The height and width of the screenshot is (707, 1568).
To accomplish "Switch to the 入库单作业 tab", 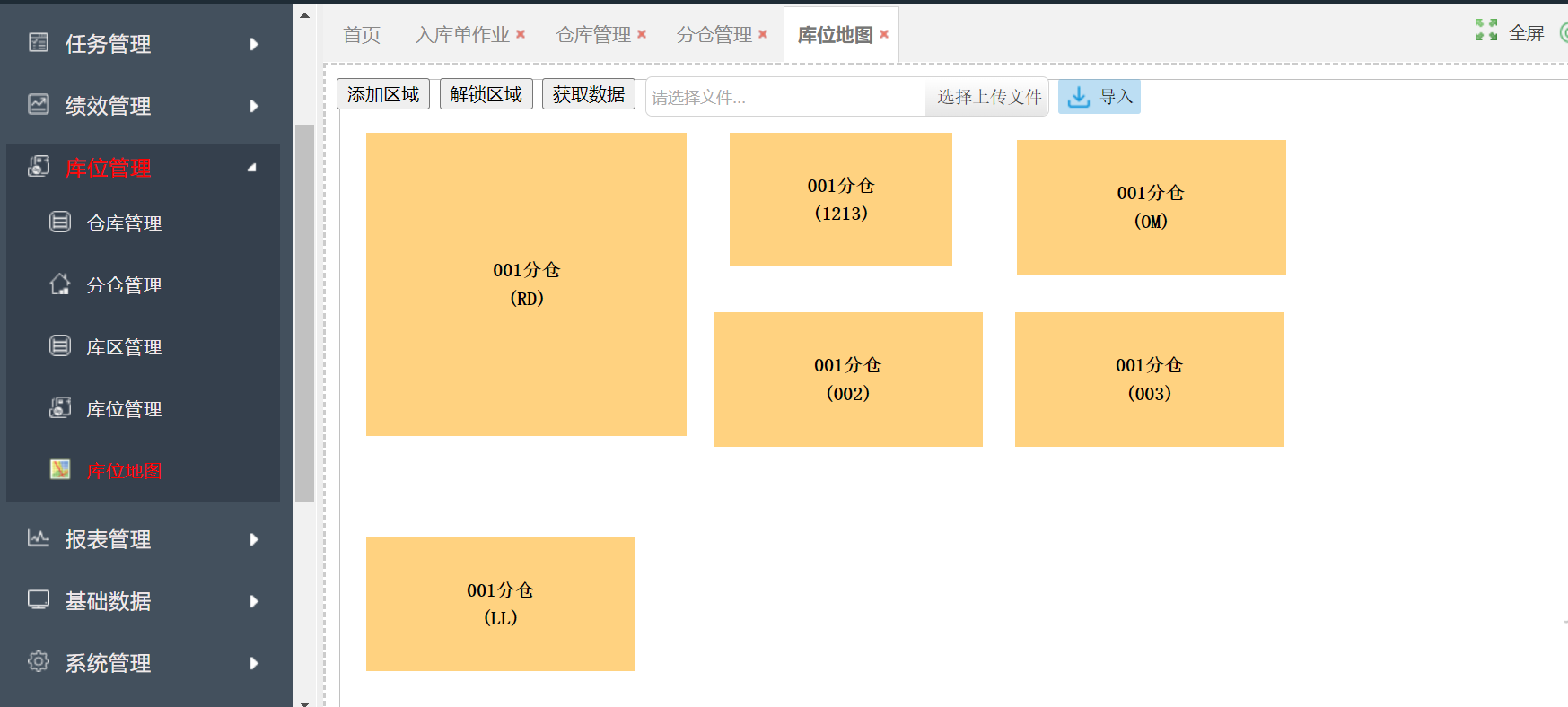I will (x=462, y=35).
